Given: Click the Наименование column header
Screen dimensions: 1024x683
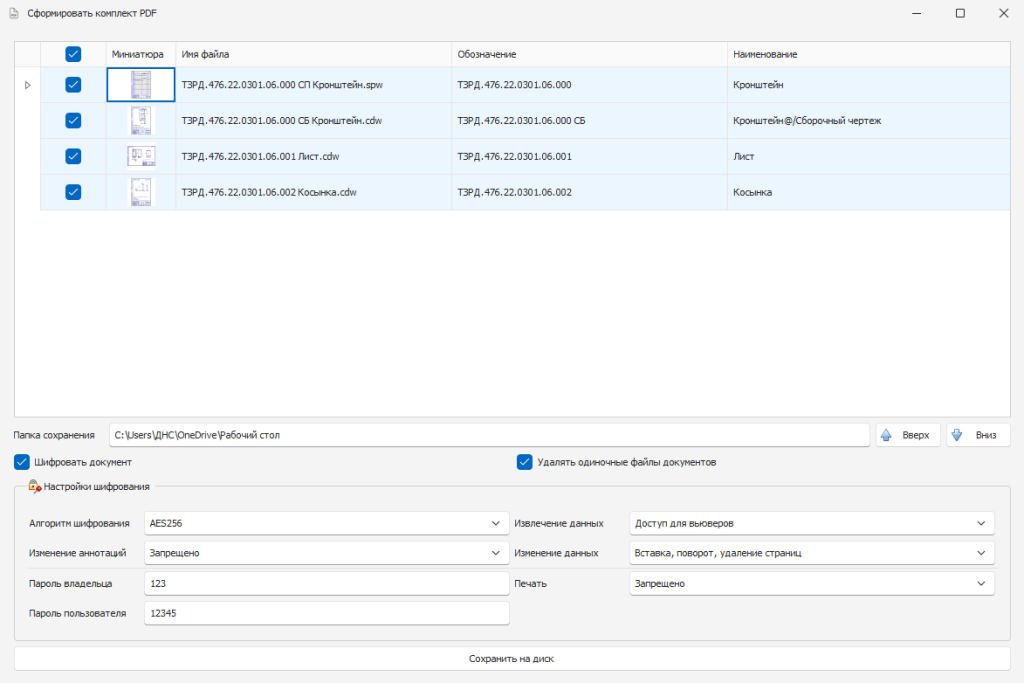Looking at the screenshot, I should (866, 54).
